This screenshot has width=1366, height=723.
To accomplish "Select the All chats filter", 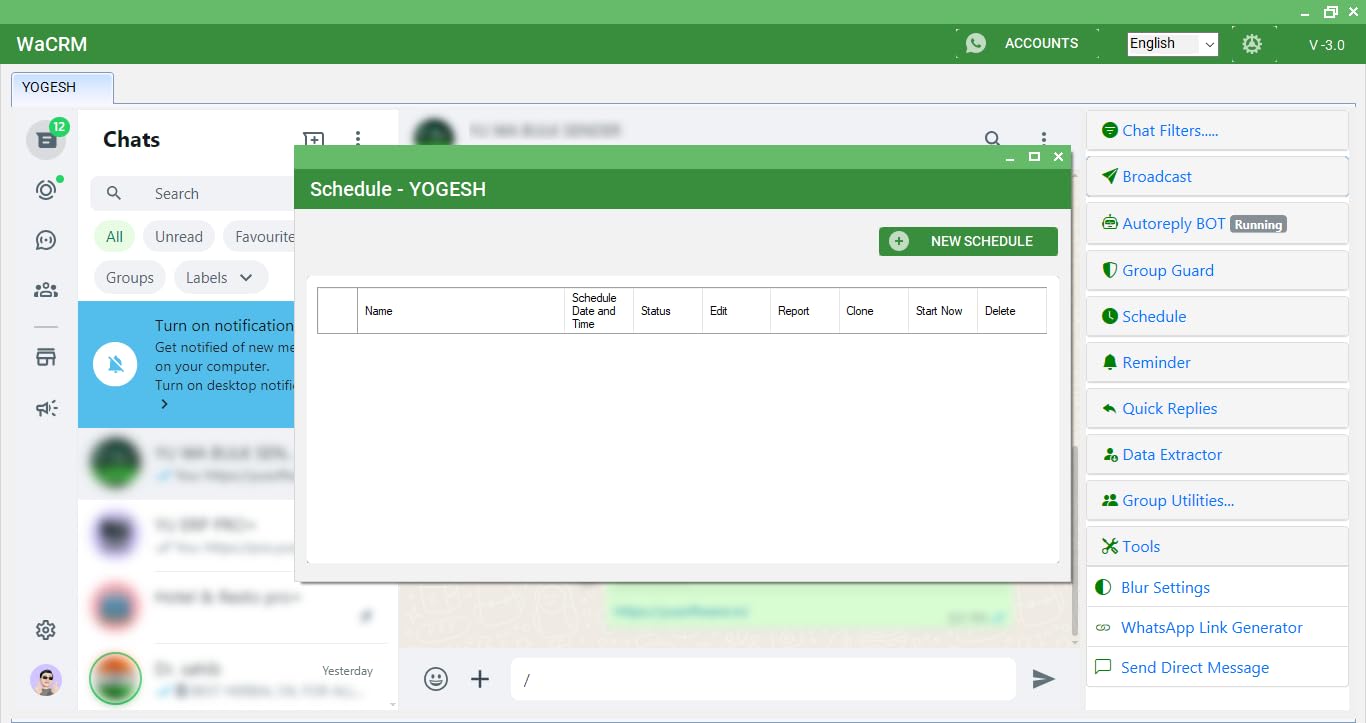I will click(115, 236).
